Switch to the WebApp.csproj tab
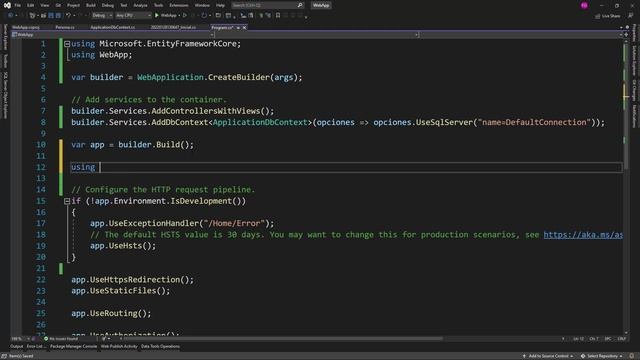The image size is (640, 360). (26, 27)
